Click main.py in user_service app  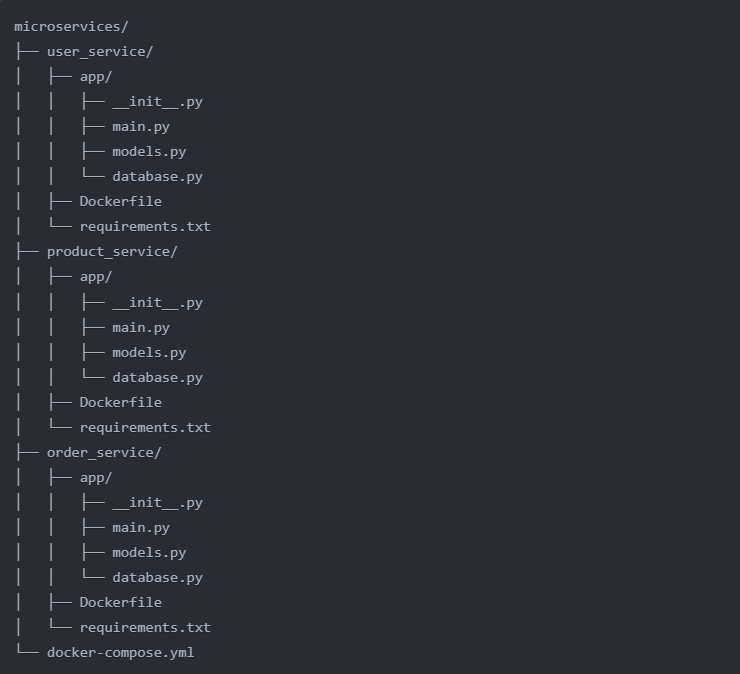click(x=141, y=127)
